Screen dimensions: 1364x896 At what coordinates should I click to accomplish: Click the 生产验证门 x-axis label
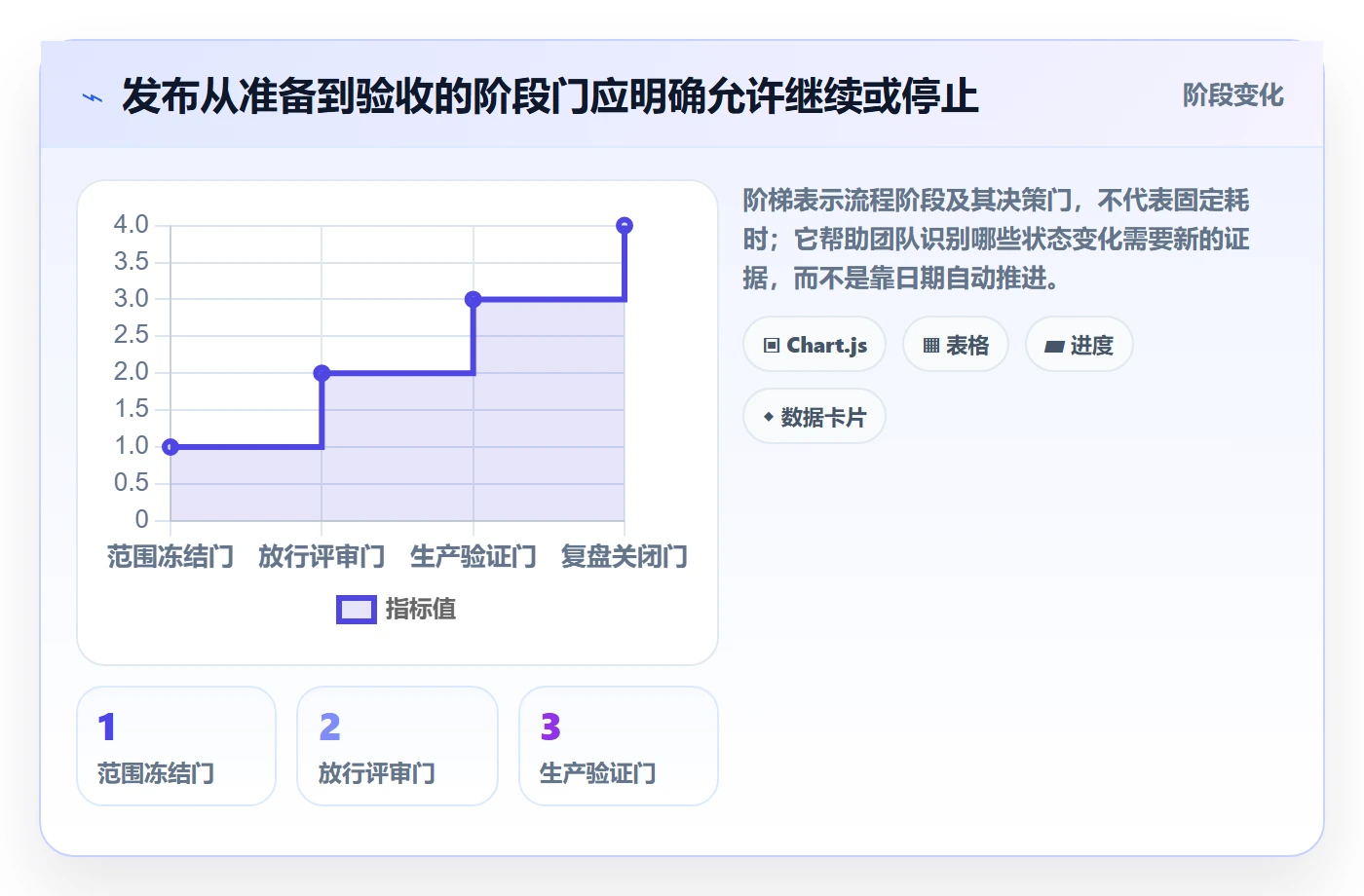pyautogui.click(x=474, y=556)
